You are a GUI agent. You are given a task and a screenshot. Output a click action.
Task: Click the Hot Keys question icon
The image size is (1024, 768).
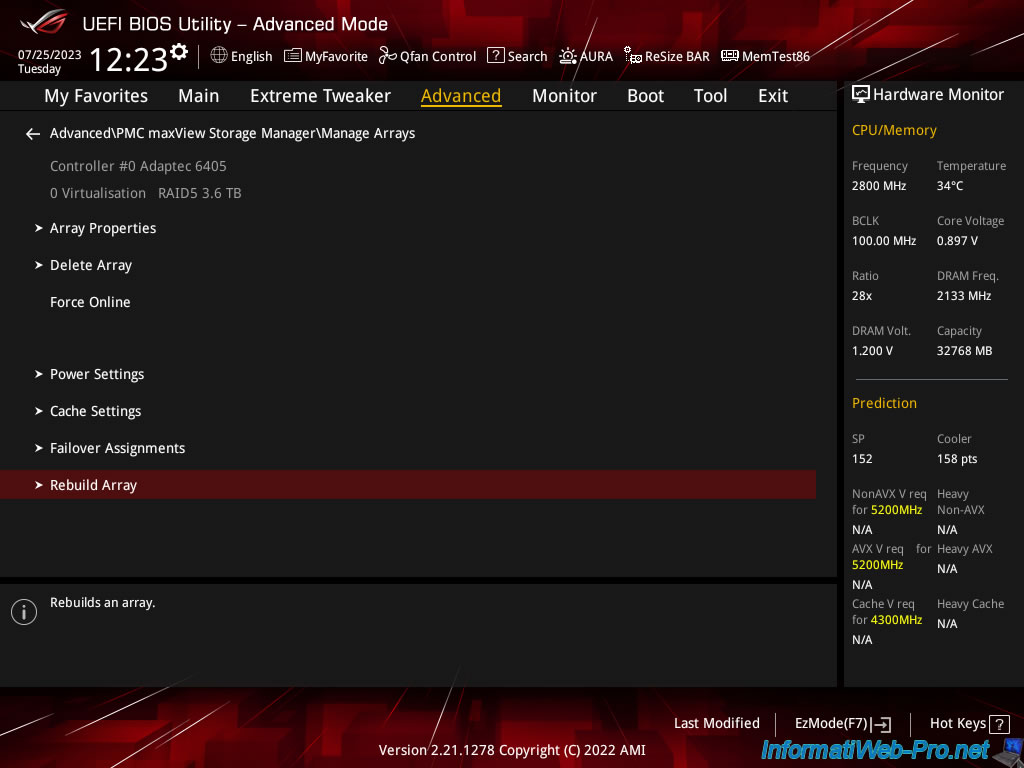[x=999, y=724]
